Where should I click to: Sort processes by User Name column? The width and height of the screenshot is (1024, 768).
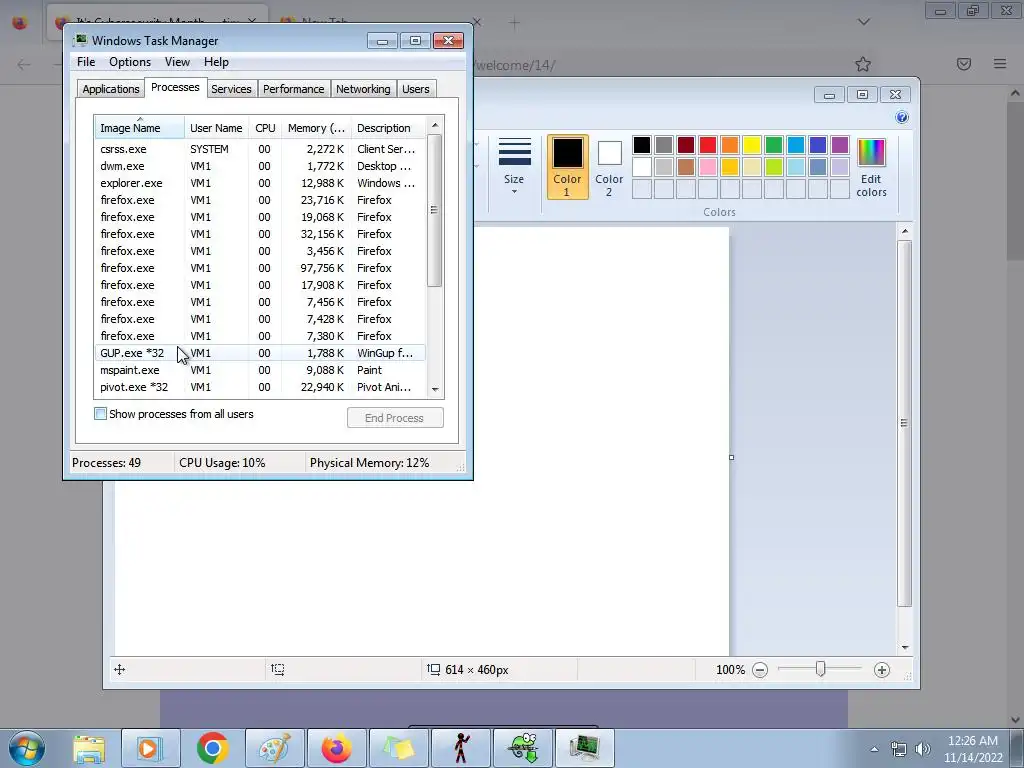[x=216, y=128]
